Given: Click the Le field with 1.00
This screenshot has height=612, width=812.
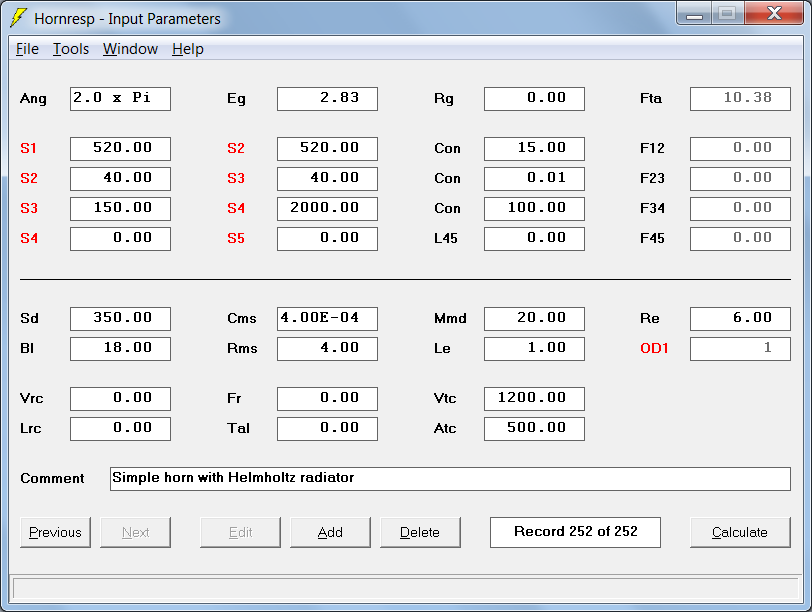Looking at the screenshot, I should coord(534,348).
